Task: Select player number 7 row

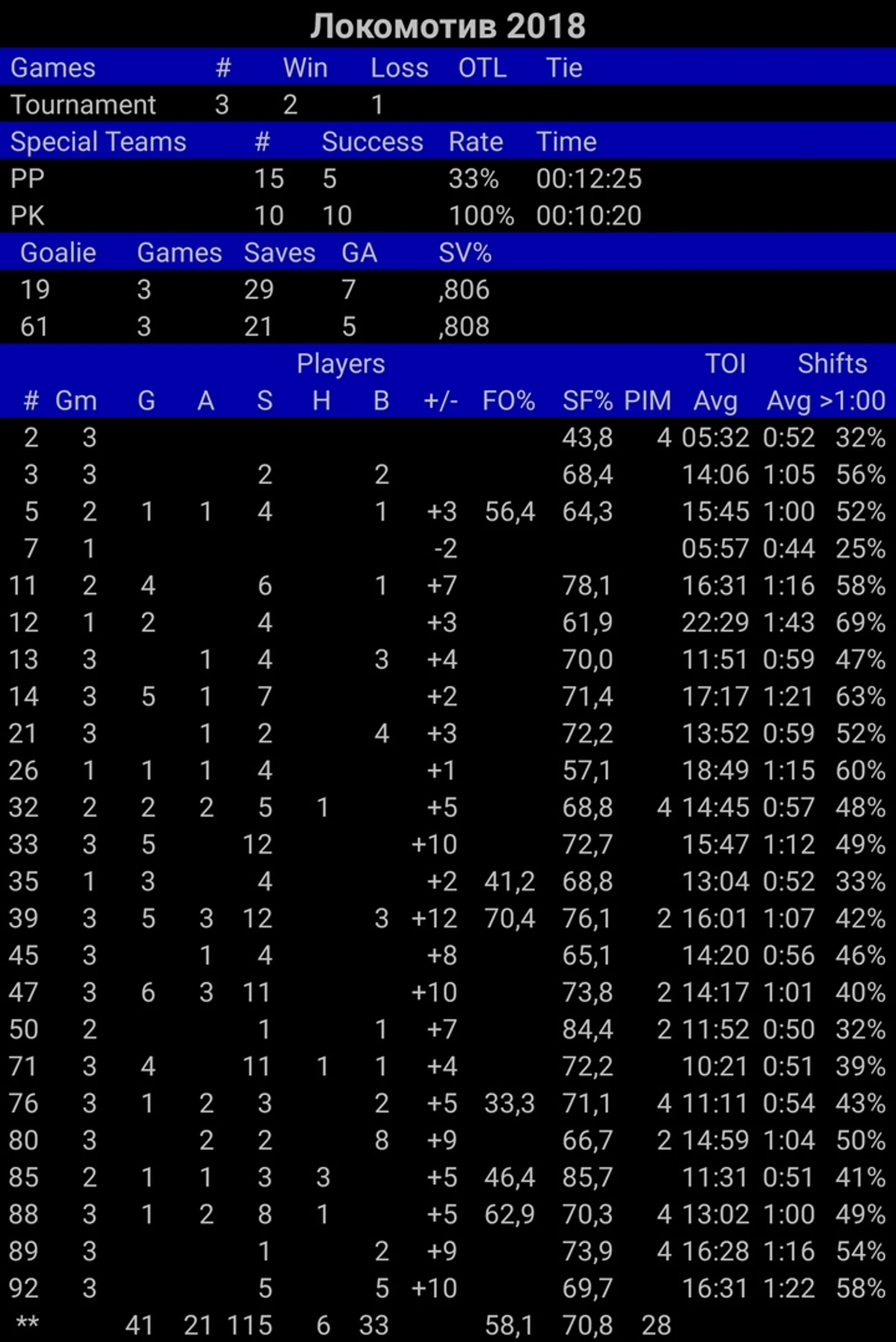Action: point(448,549)
